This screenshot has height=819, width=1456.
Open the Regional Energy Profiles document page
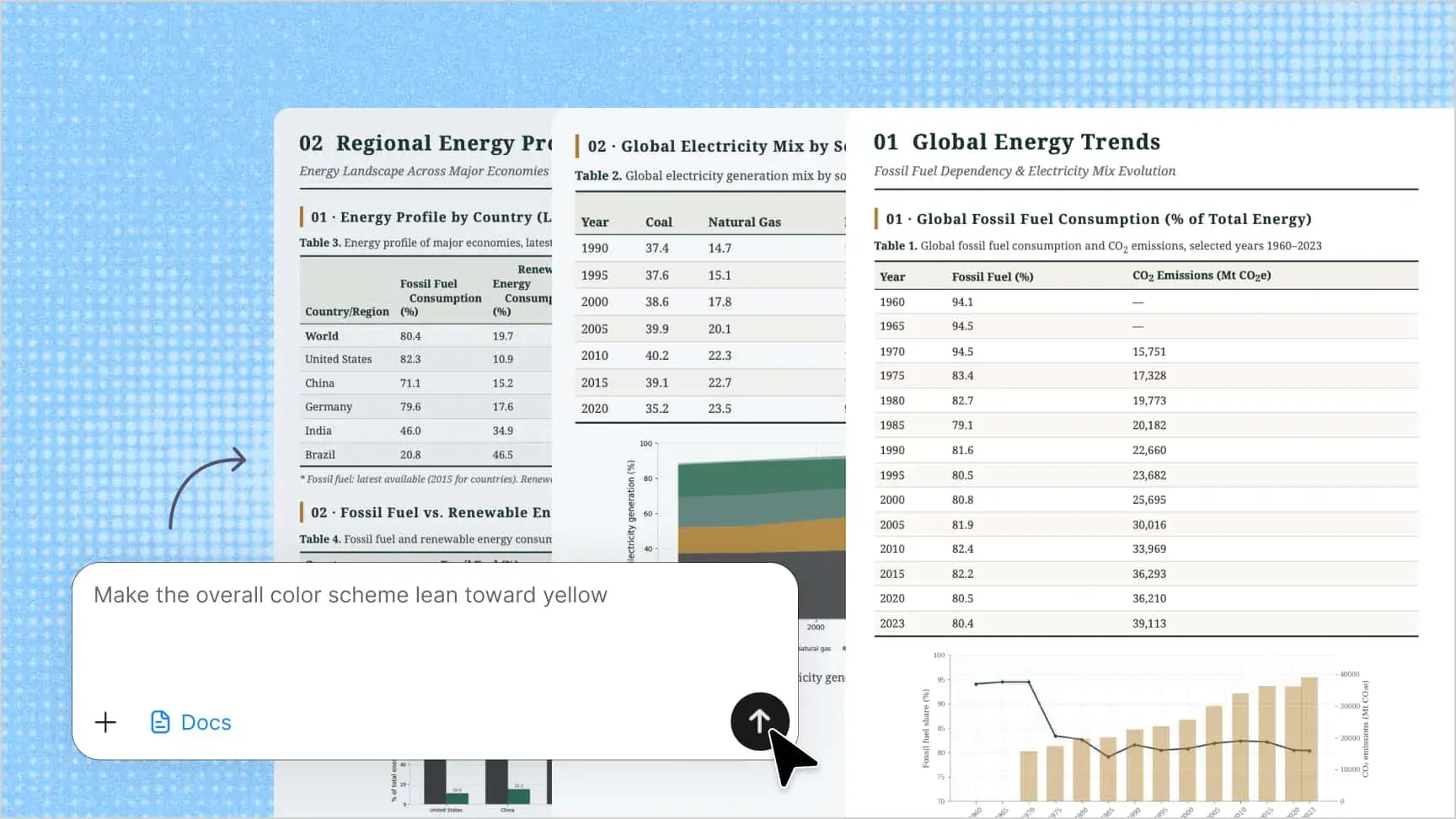tap(413, 337)
